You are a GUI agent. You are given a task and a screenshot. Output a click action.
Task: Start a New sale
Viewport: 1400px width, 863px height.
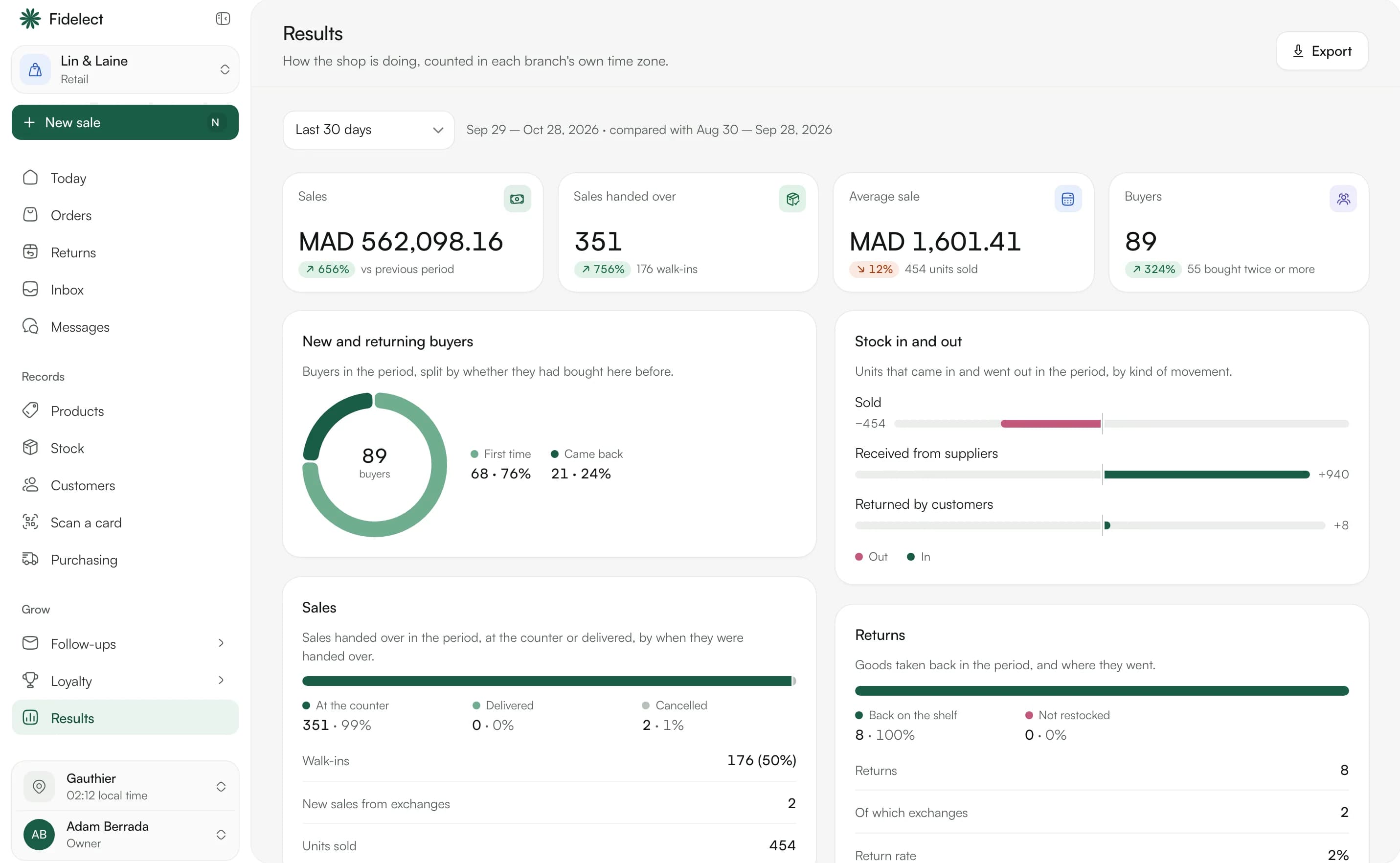pos(125,122)
